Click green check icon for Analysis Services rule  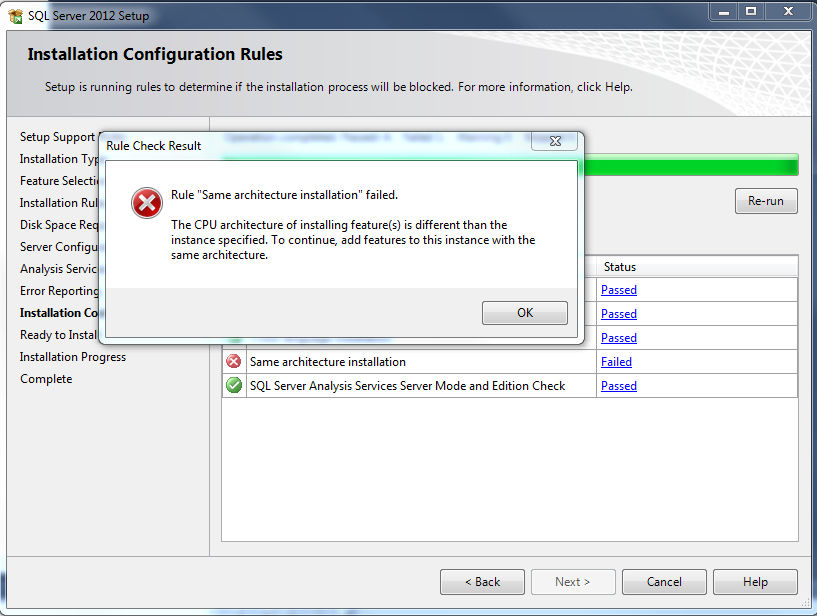point(234,385)
